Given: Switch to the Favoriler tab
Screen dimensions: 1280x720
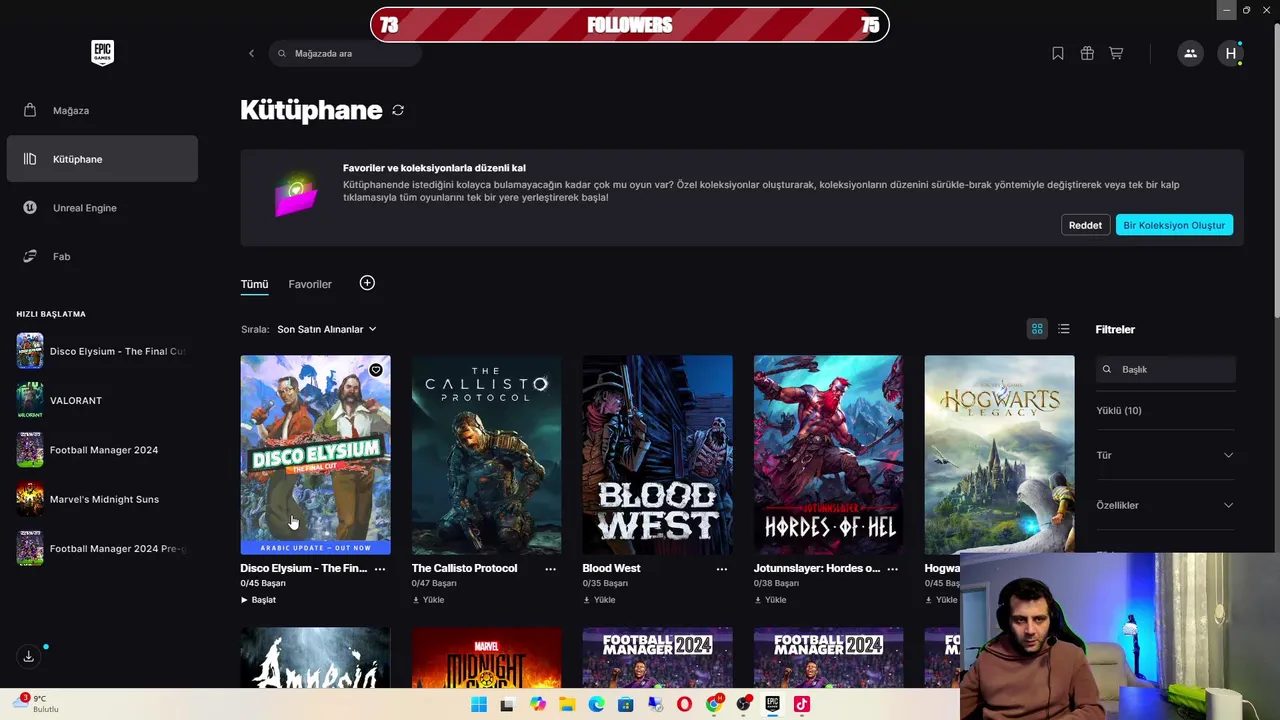Looking at the screenshot, I should (310, 284).
